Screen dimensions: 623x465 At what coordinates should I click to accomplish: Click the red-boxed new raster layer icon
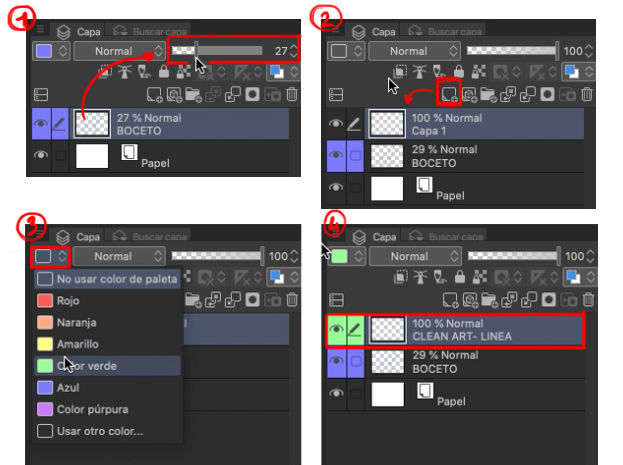click(449, 95)
